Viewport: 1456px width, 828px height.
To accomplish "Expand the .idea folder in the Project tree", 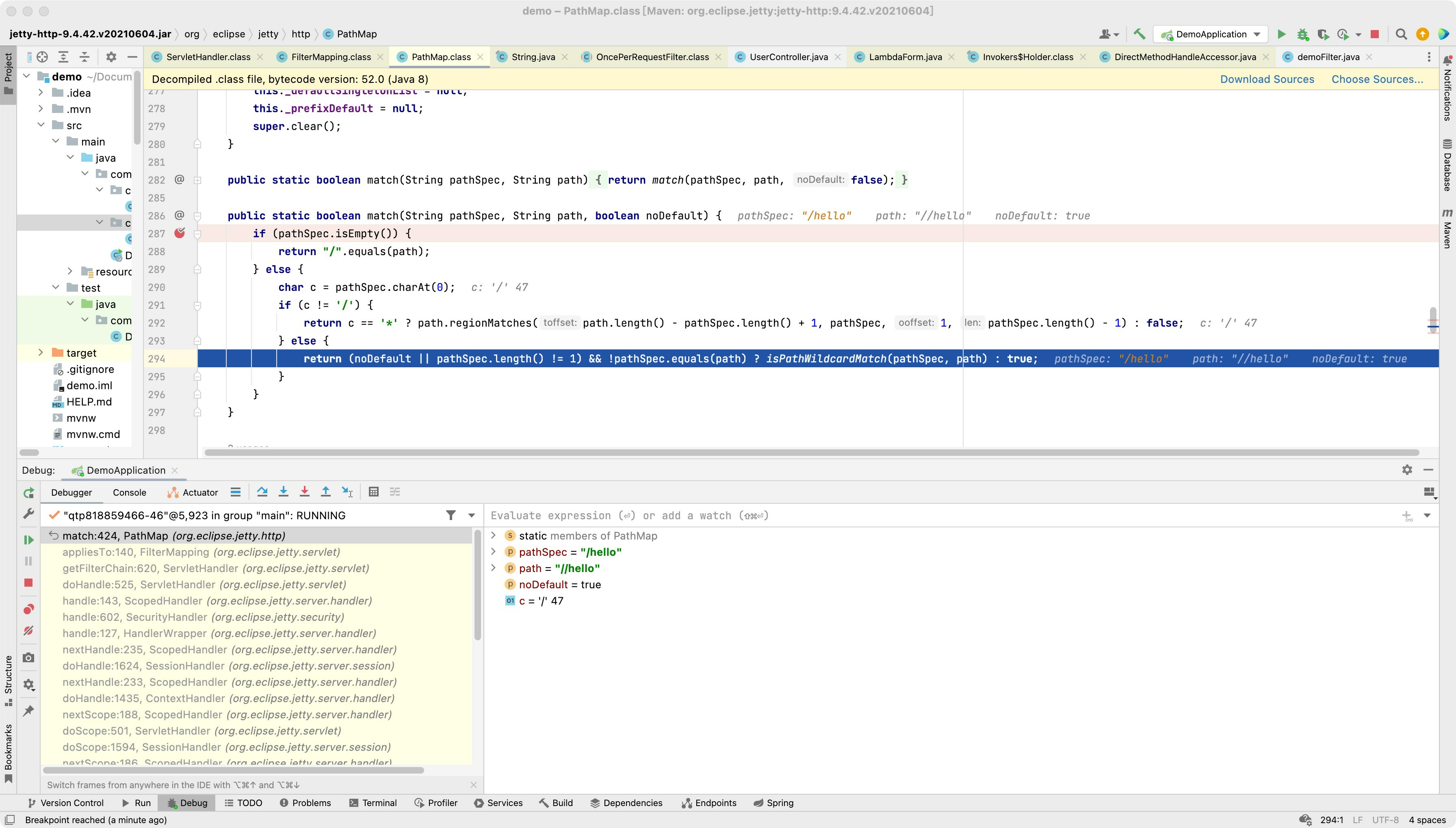I will point(40,92).
